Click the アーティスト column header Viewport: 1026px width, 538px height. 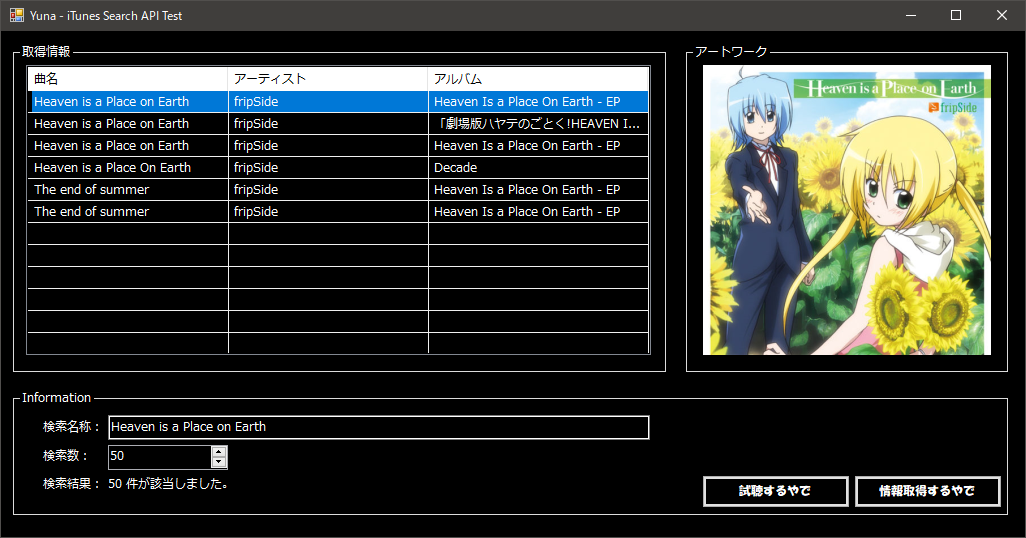coord(328,79)
